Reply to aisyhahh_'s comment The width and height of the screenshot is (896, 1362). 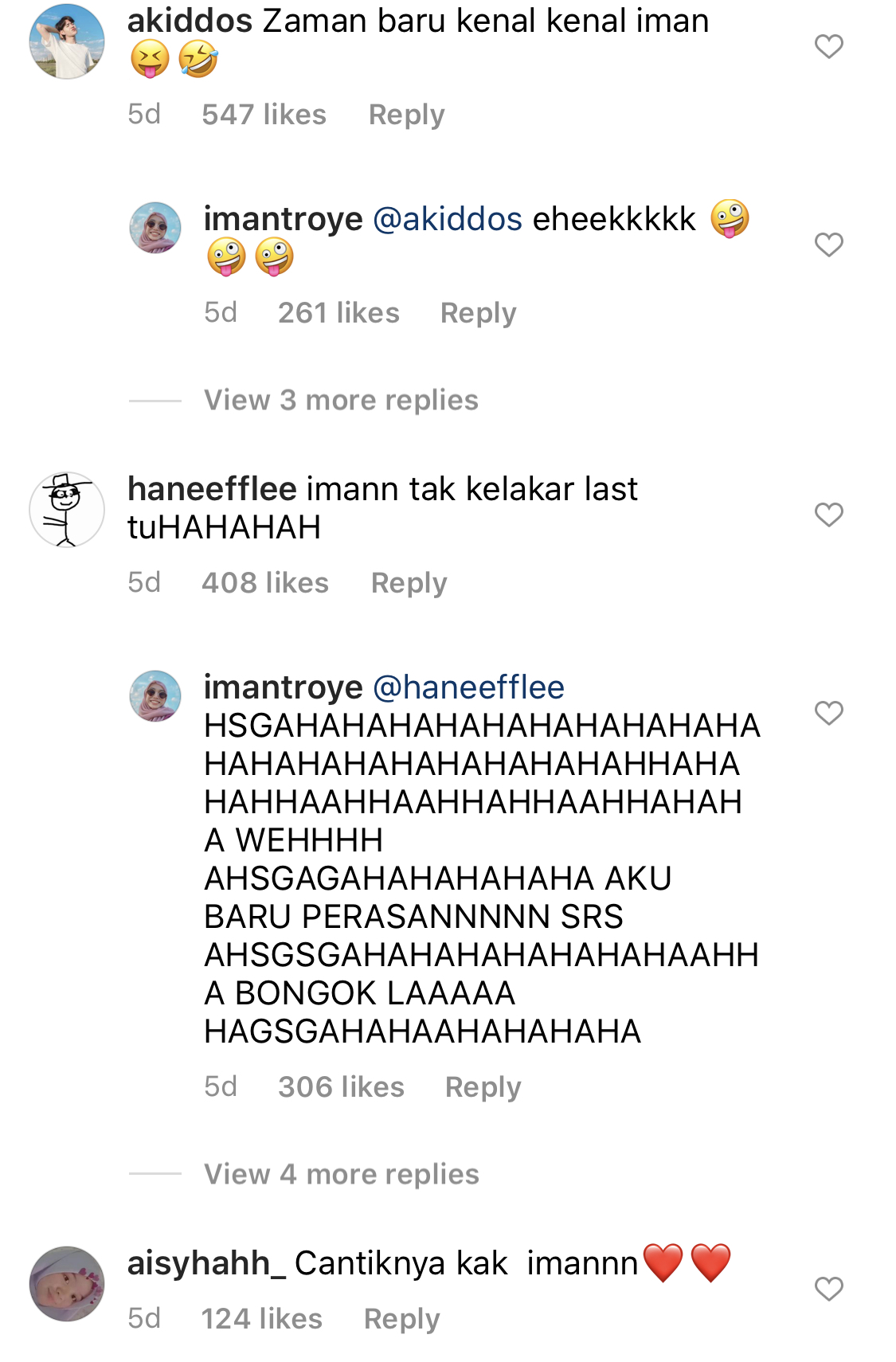point(401,1319)
